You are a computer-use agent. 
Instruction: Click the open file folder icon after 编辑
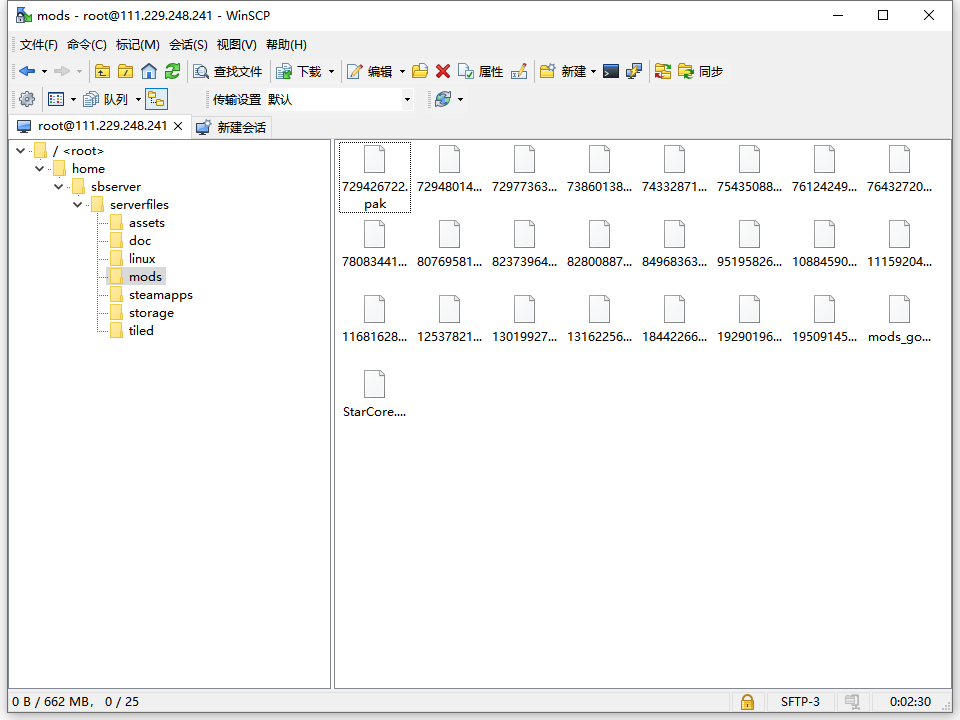pos(420,72)
